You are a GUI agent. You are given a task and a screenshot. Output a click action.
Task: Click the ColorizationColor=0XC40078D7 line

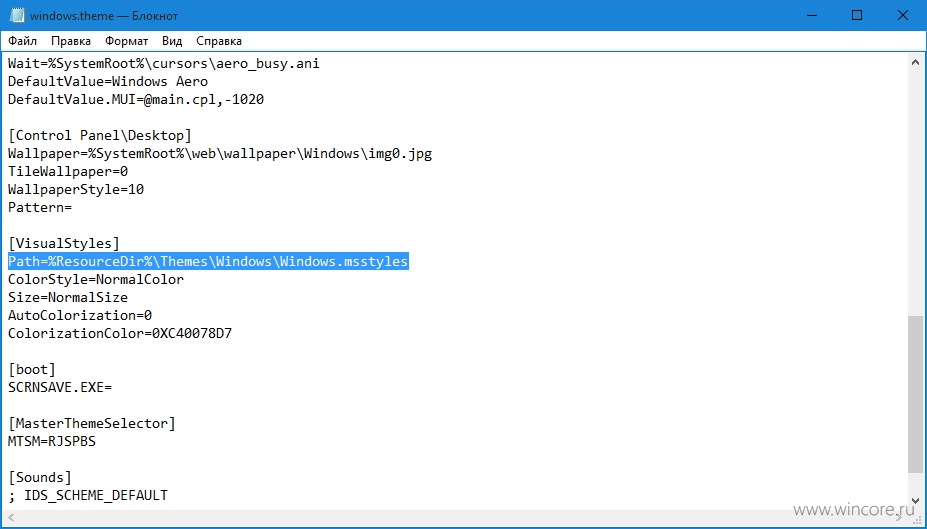click(120, 333)
